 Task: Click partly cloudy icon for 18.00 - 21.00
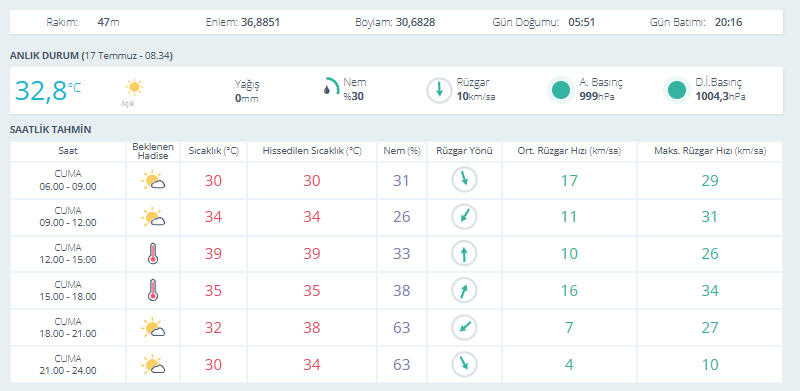pos(153,328)
